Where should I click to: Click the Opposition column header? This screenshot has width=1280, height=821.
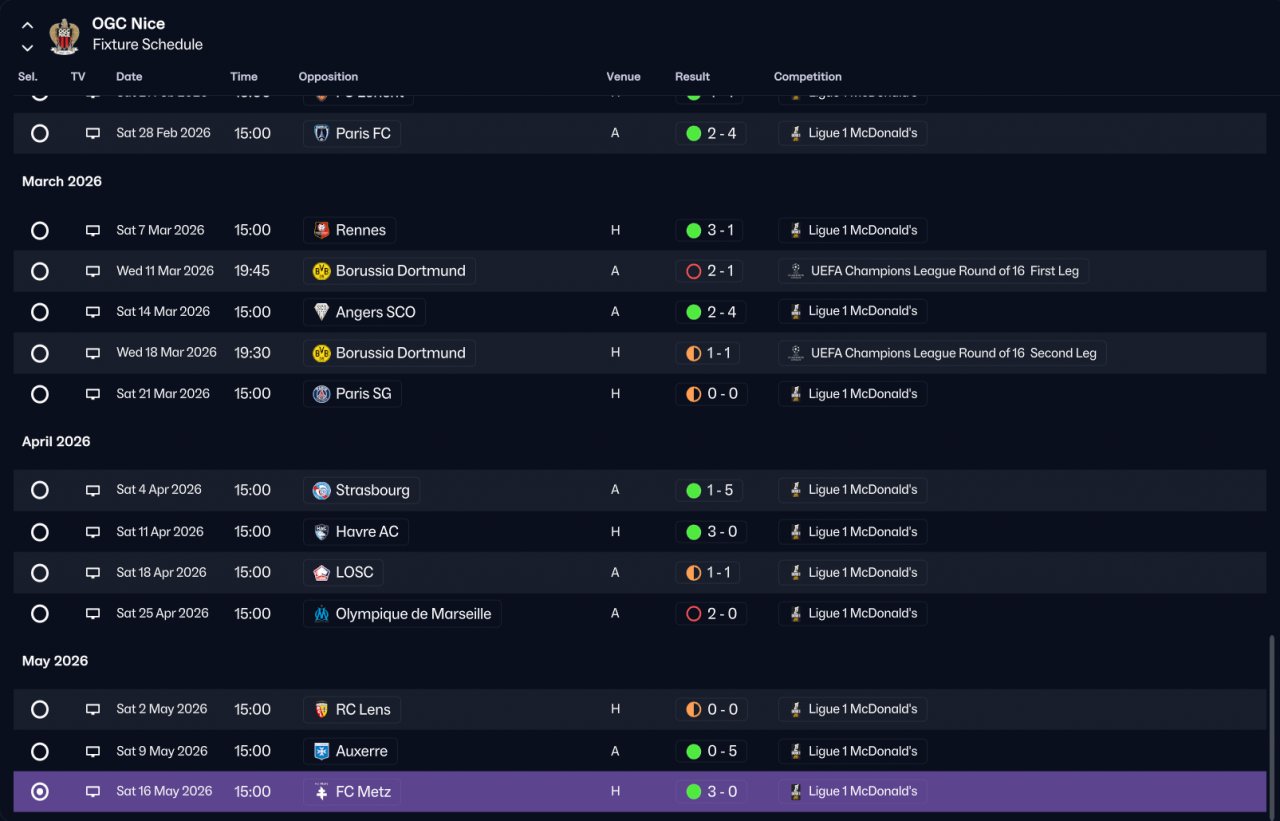click(328, 77)
